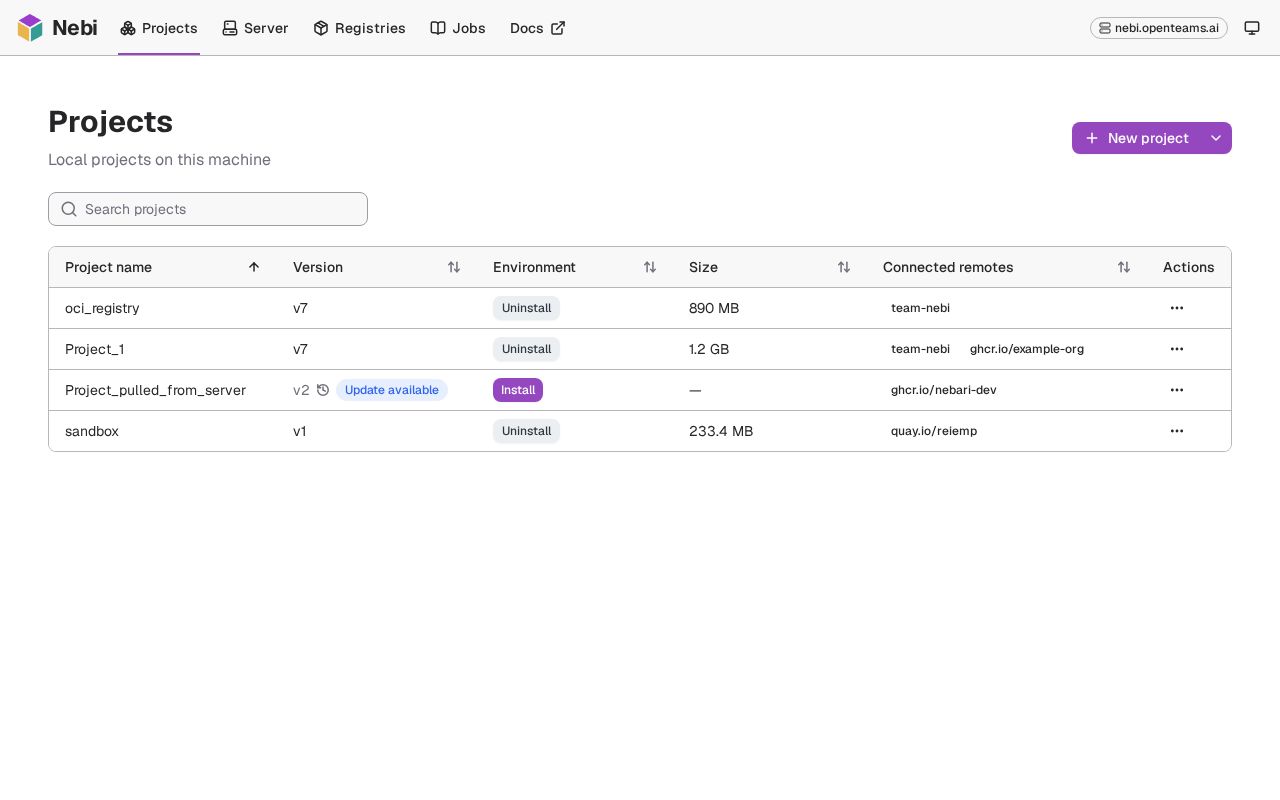
Task: Sort by Project name arrow icon
Action: point(254,267)
